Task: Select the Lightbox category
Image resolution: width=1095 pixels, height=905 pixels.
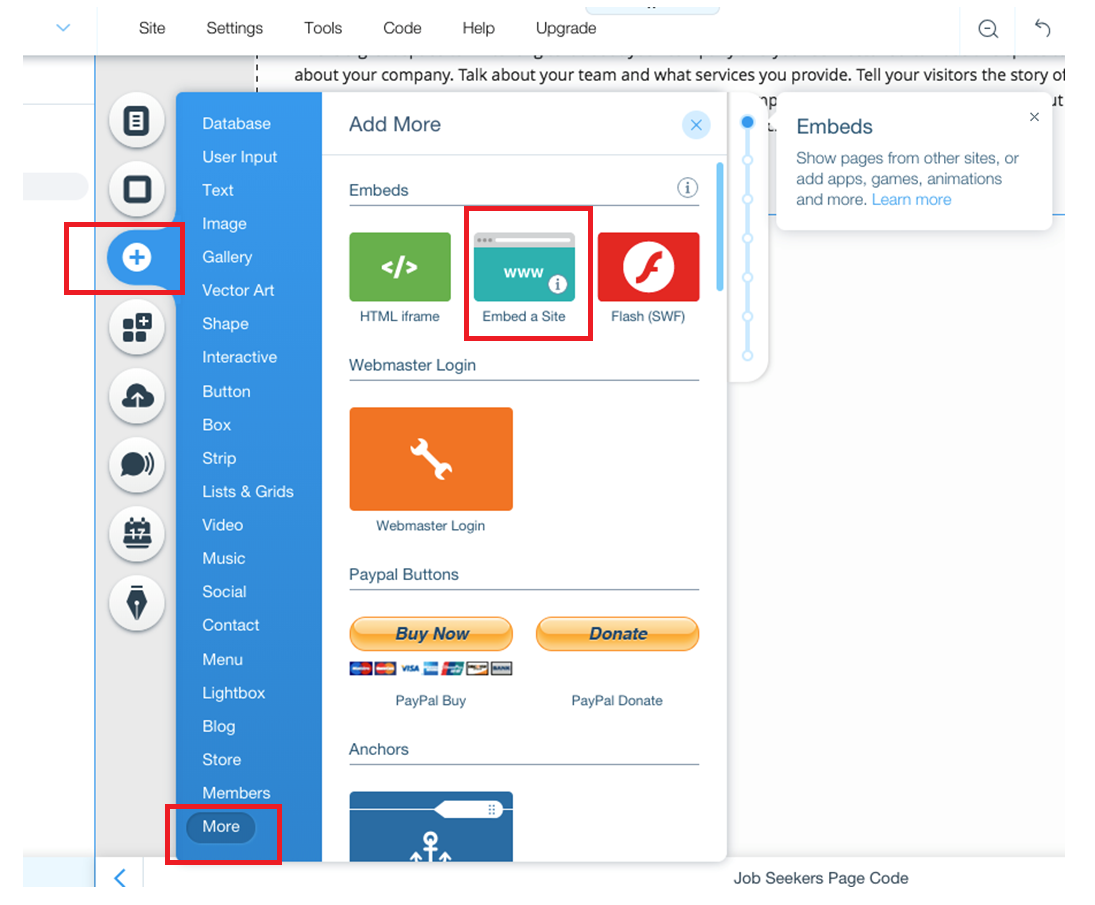Action: tap(233, 693)
